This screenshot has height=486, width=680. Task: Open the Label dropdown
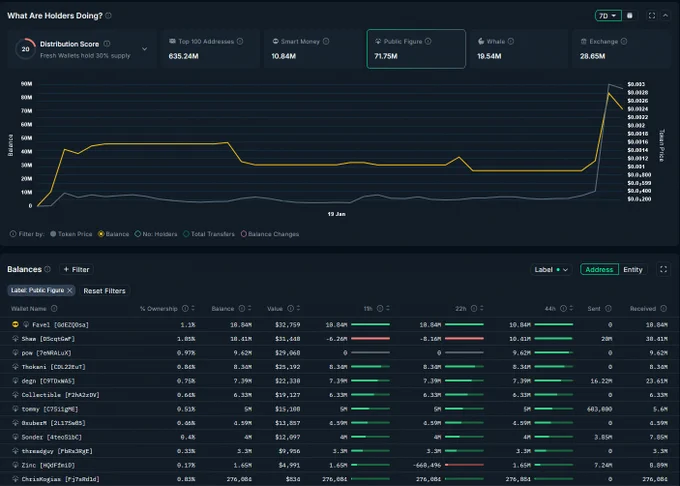tap(551, 269)
